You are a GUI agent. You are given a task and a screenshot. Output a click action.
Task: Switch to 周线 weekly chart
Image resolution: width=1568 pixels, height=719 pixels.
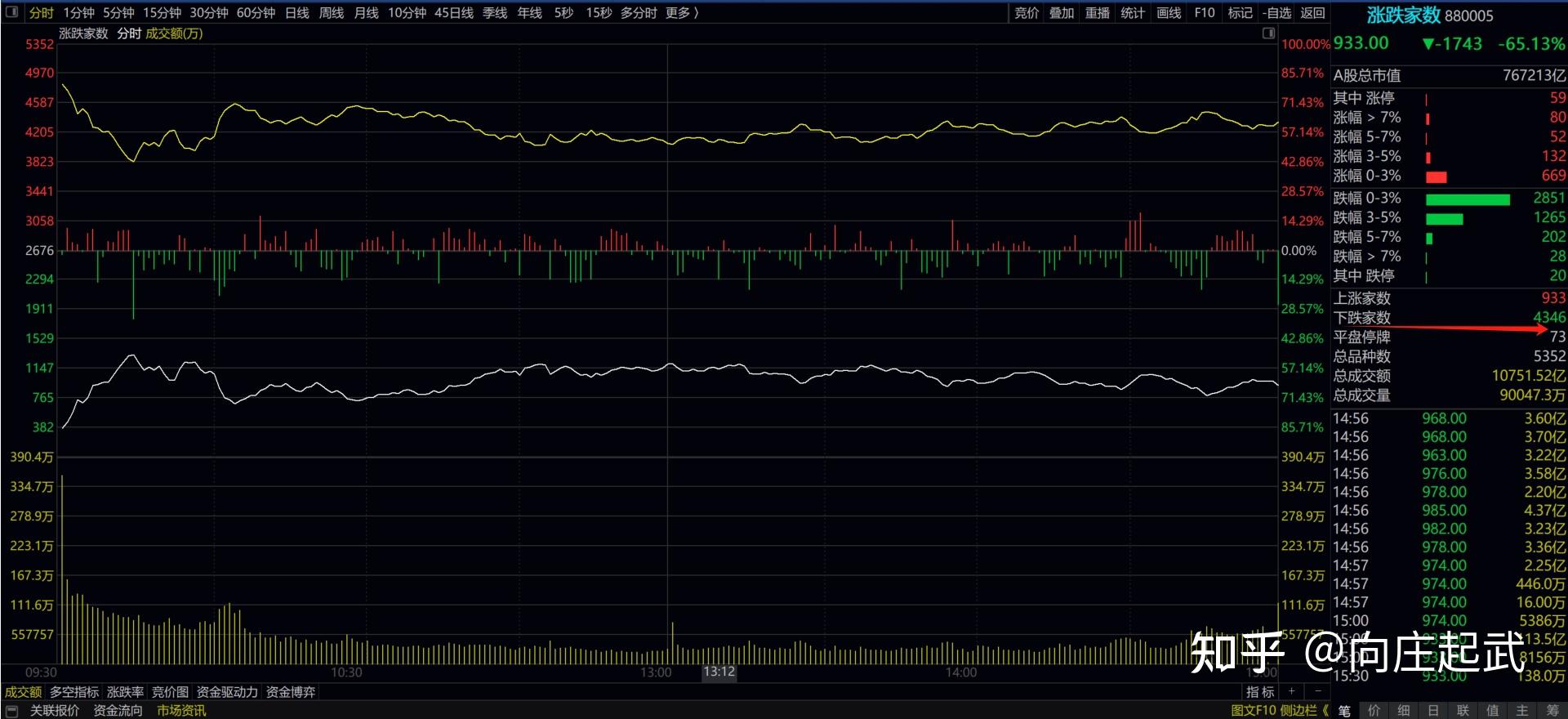coord(332,13)
